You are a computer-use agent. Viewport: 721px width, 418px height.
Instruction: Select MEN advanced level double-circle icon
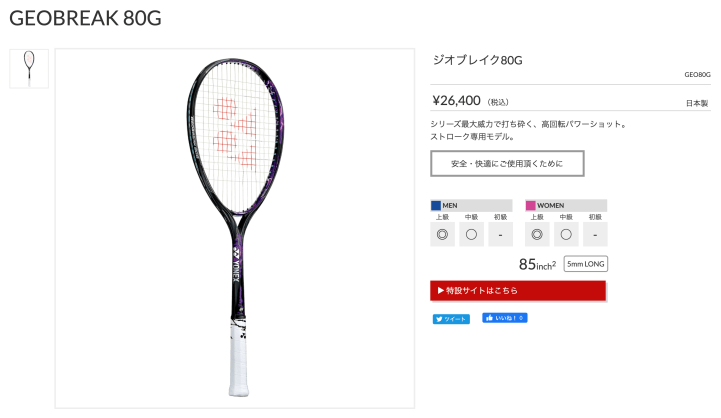coord(442,235)
